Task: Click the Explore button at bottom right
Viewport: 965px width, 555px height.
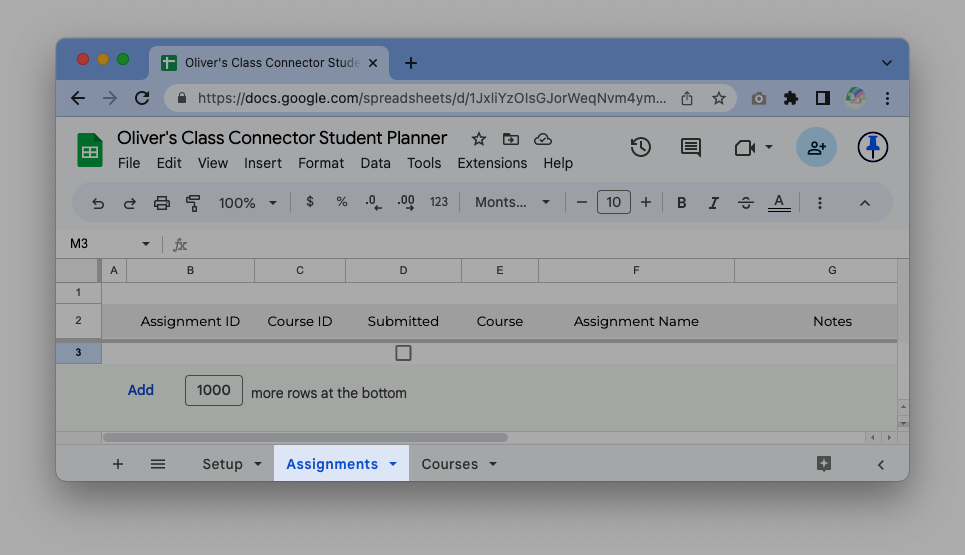Action: click(823, 464)
